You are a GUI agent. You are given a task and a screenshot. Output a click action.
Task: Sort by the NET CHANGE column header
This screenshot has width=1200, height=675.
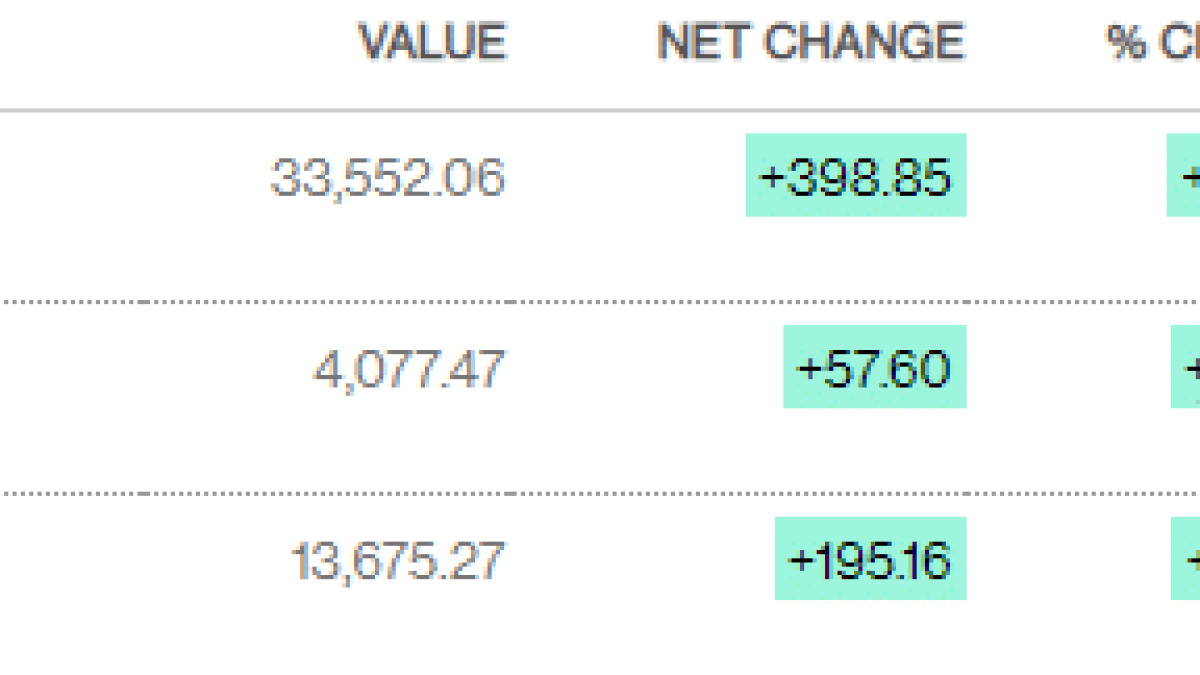pyautogui.click(x=810, y=43)
